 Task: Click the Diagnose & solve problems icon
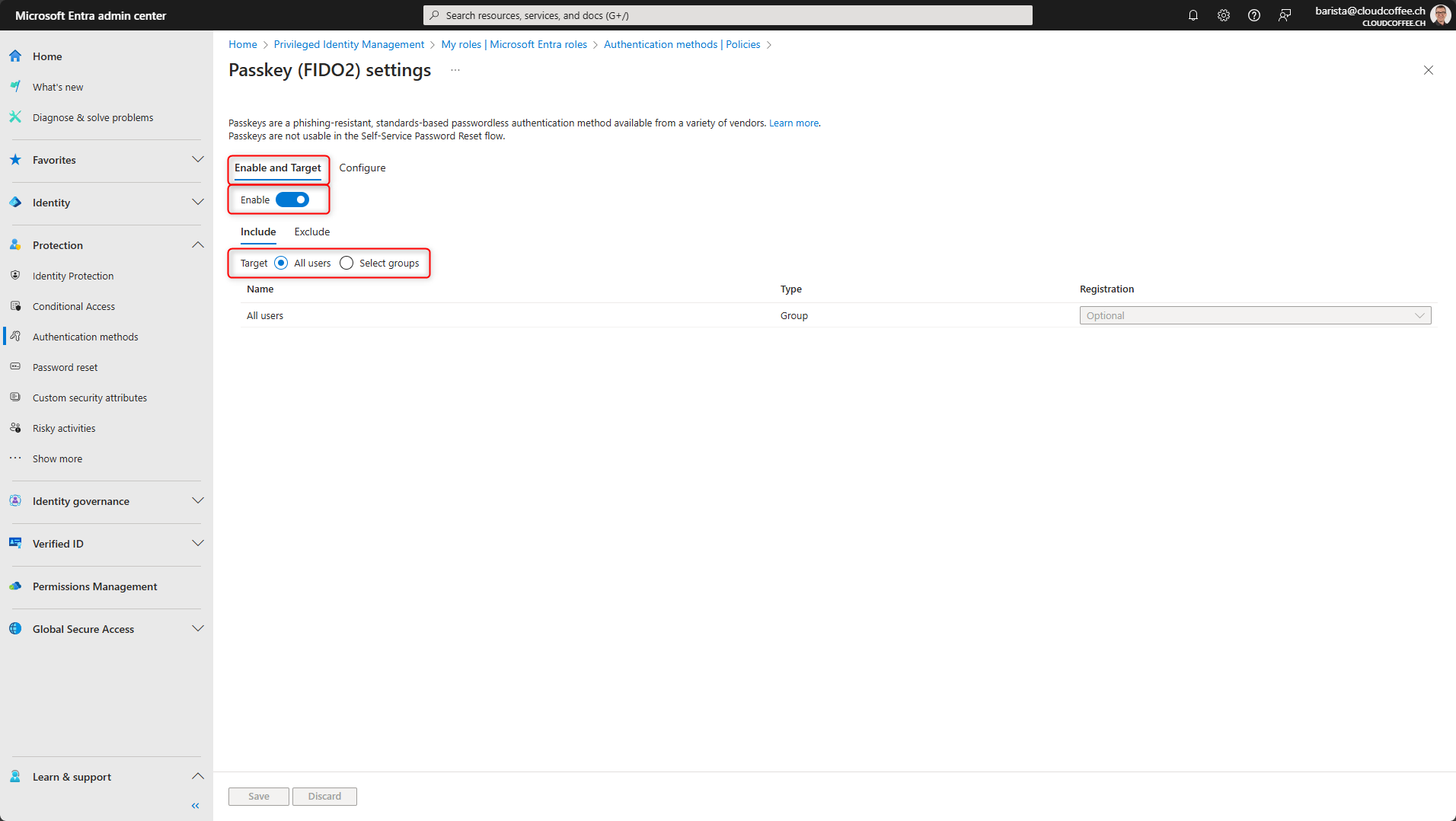15,117
